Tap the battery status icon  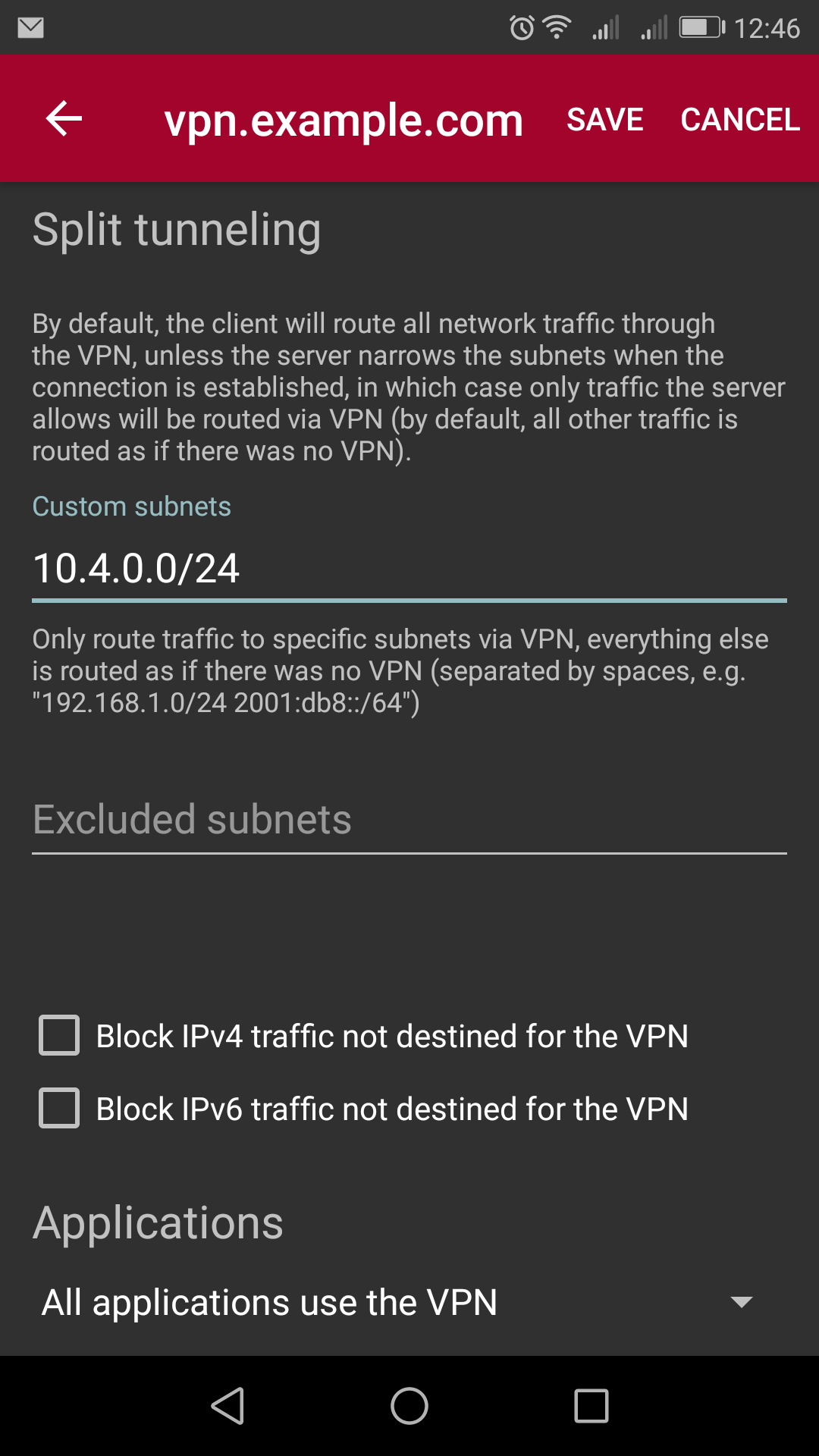701,28
